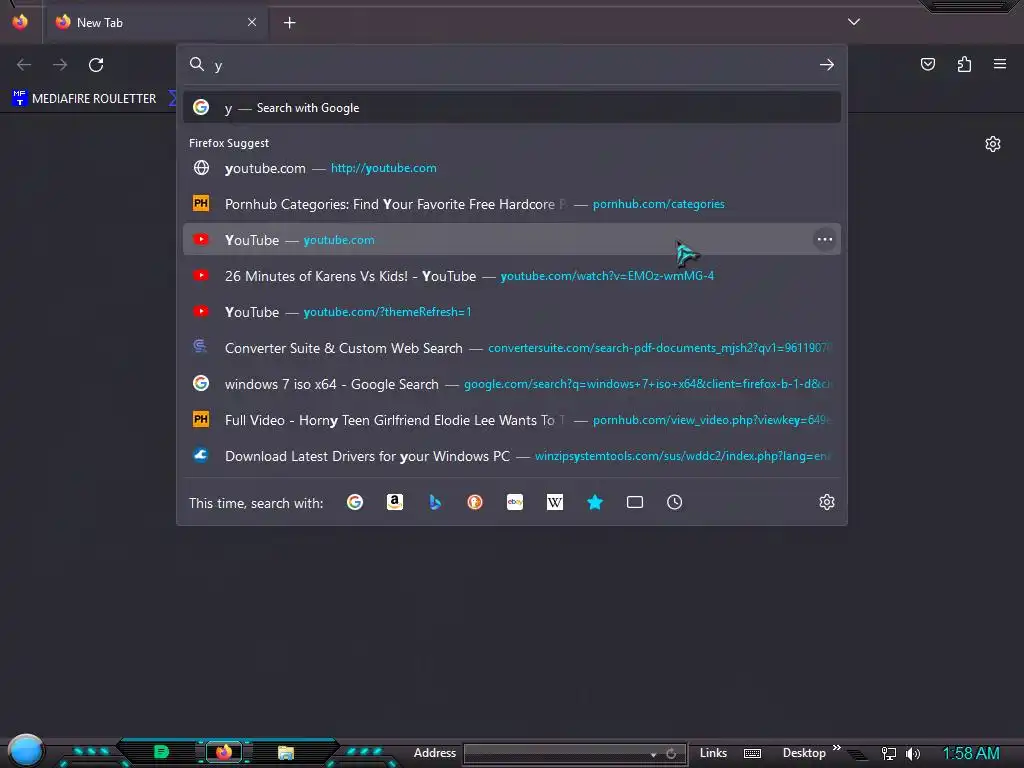Click the 1:58 AM clock

pos(971,754)
